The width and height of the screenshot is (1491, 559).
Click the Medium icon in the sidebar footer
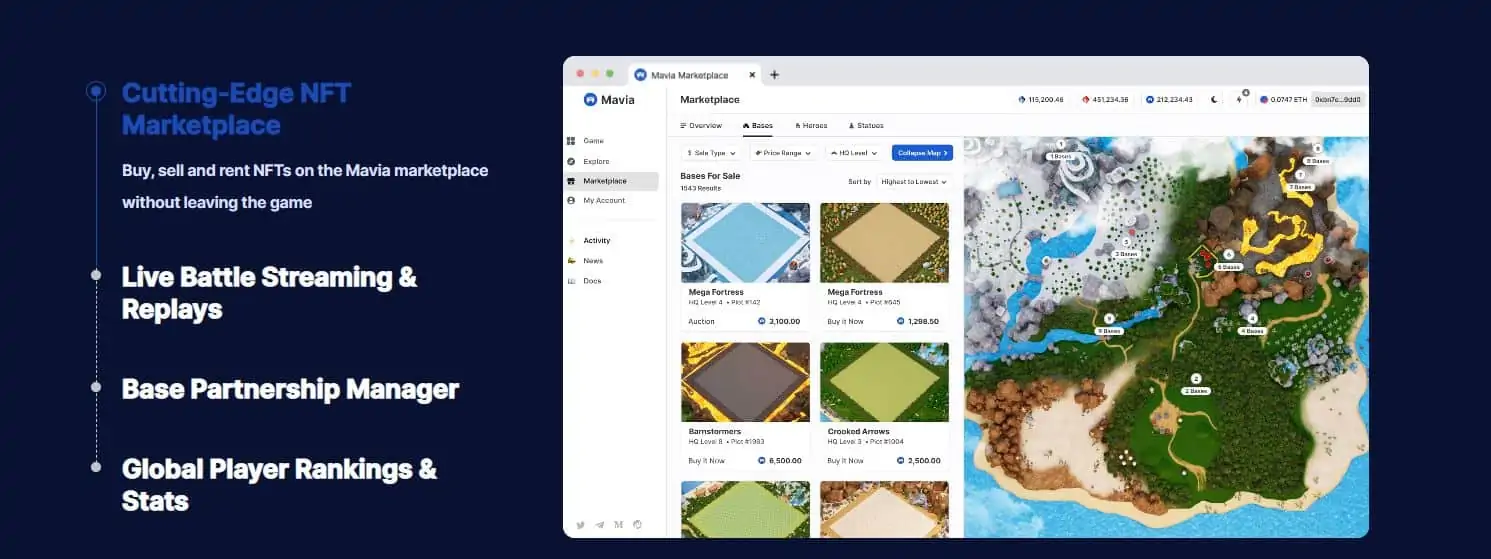pyautogui.click(x=618, y=524)
